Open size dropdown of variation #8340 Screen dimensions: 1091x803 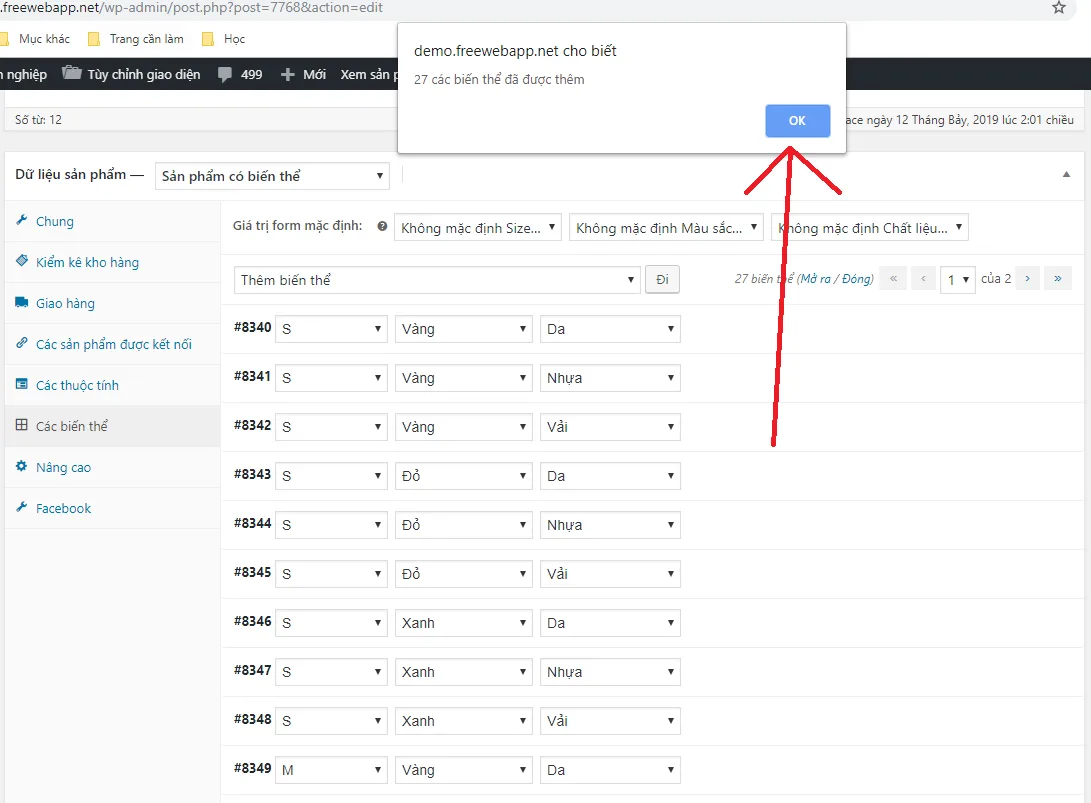[331, 329]
